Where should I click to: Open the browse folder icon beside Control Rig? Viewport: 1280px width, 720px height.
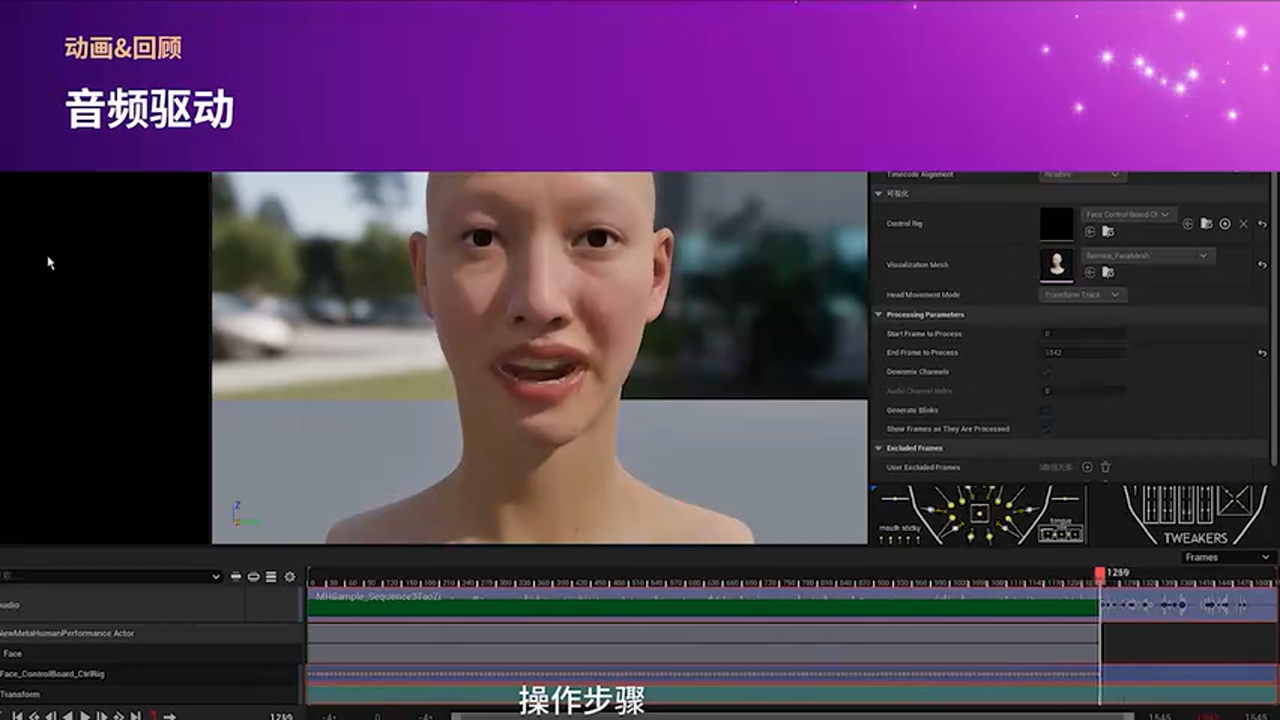click(x=1207, y=224)
